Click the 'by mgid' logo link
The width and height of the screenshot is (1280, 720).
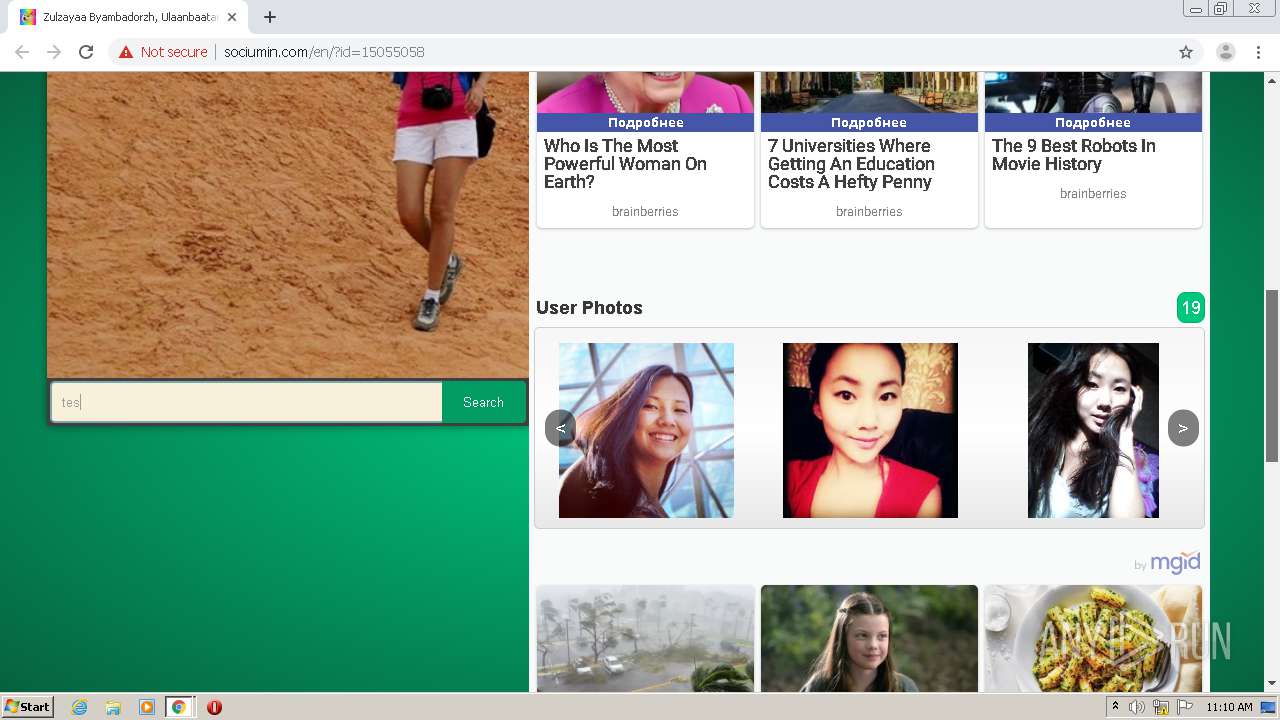(1167, 563)
